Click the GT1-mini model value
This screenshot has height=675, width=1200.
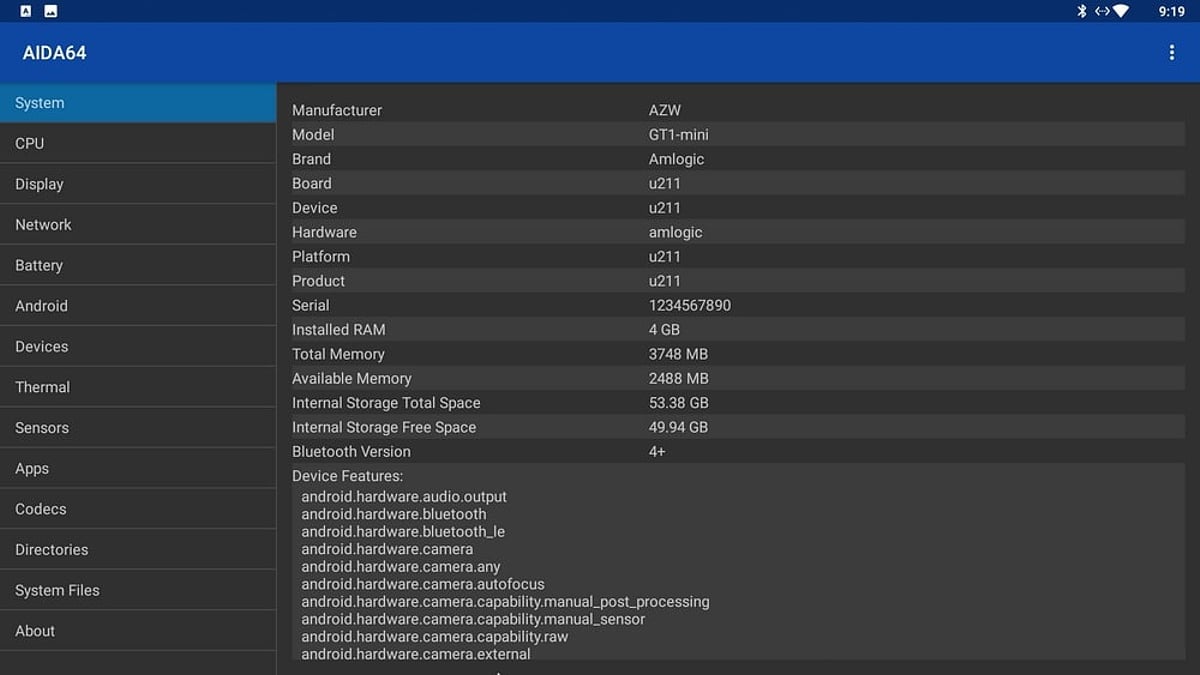[679, 134]
